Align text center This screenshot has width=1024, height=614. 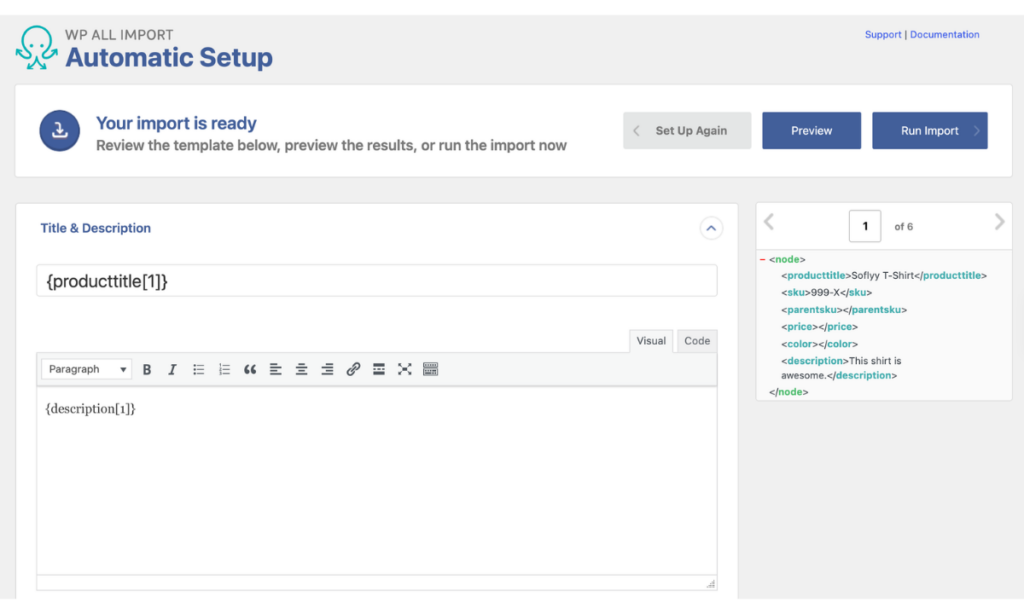pos(301,370)
